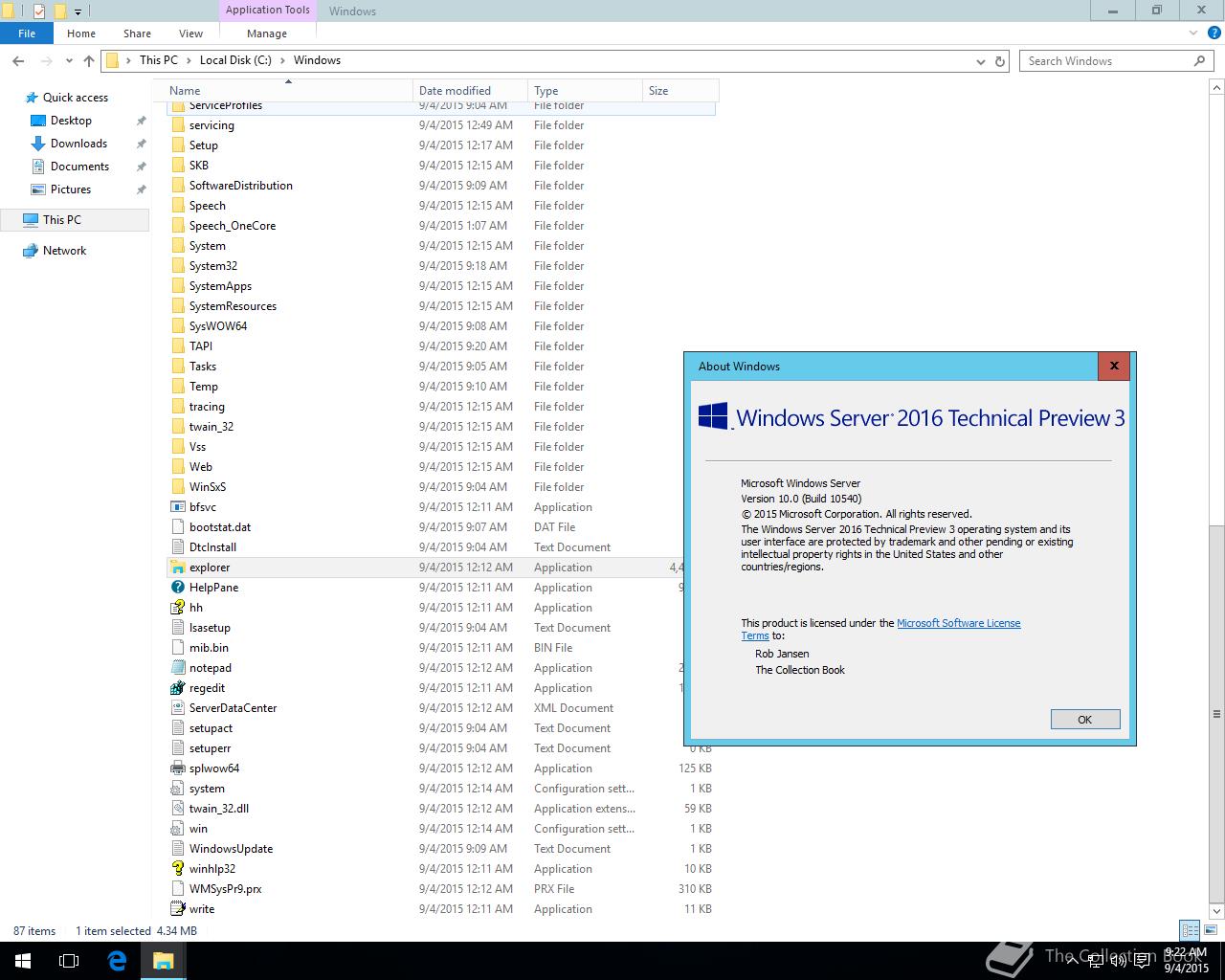Go up one folder level
This screenshot has width=1225, height=980.
(x=89, y=60)
